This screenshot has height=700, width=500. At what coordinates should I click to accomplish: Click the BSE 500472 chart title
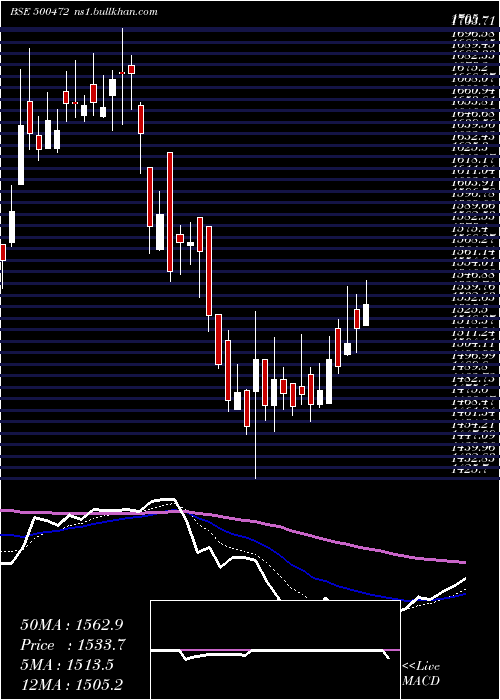click(84, 12)
